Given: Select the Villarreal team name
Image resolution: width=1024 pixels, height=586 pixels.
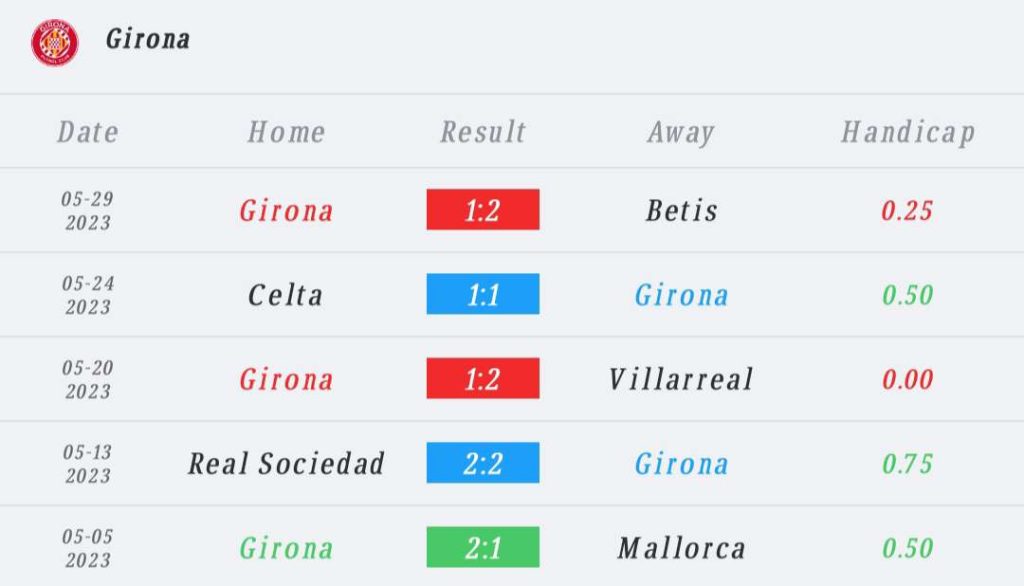Looking at the screenshot, I should click(x=681, y=379).
